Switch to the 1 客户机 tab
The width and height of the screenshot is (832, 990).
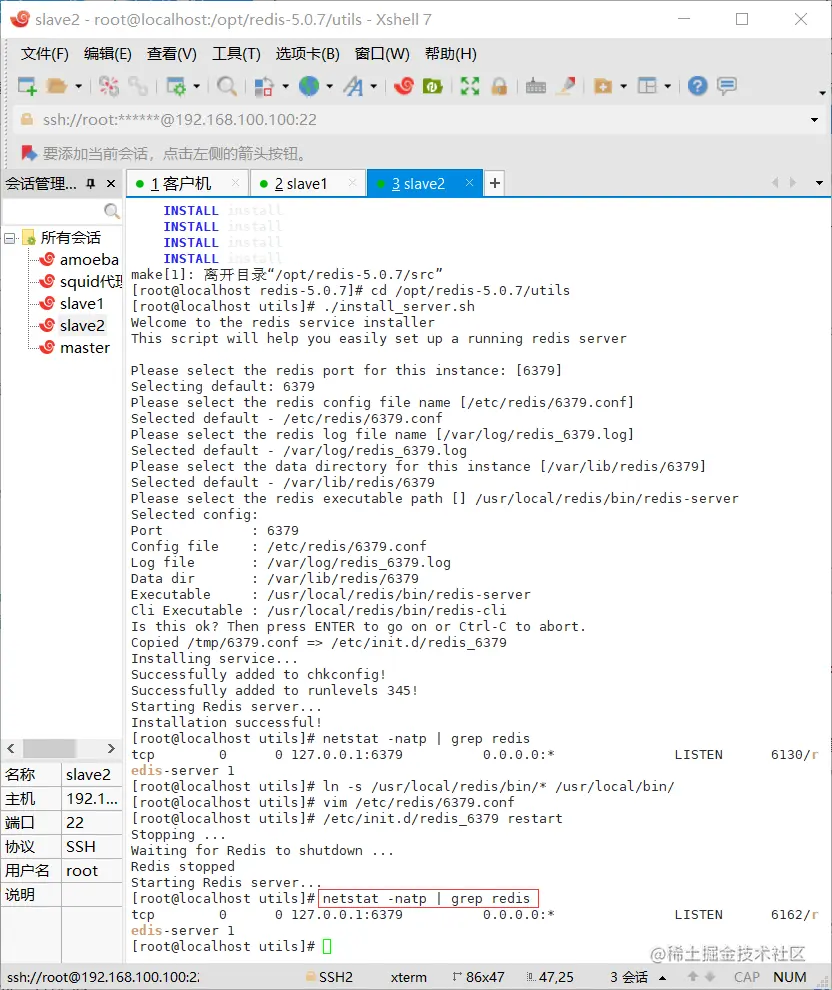point(187,184)
